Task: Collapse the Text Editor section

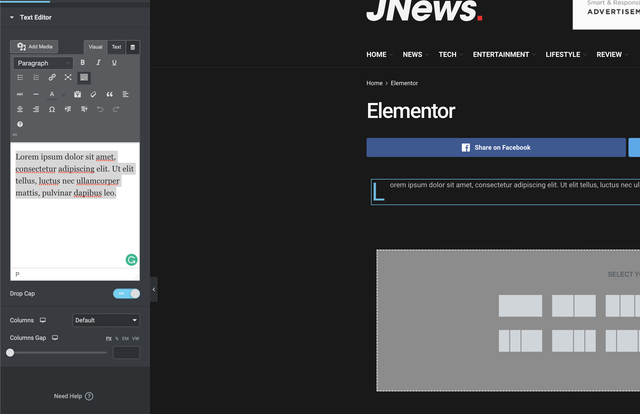Action: (x=31, y=17)
